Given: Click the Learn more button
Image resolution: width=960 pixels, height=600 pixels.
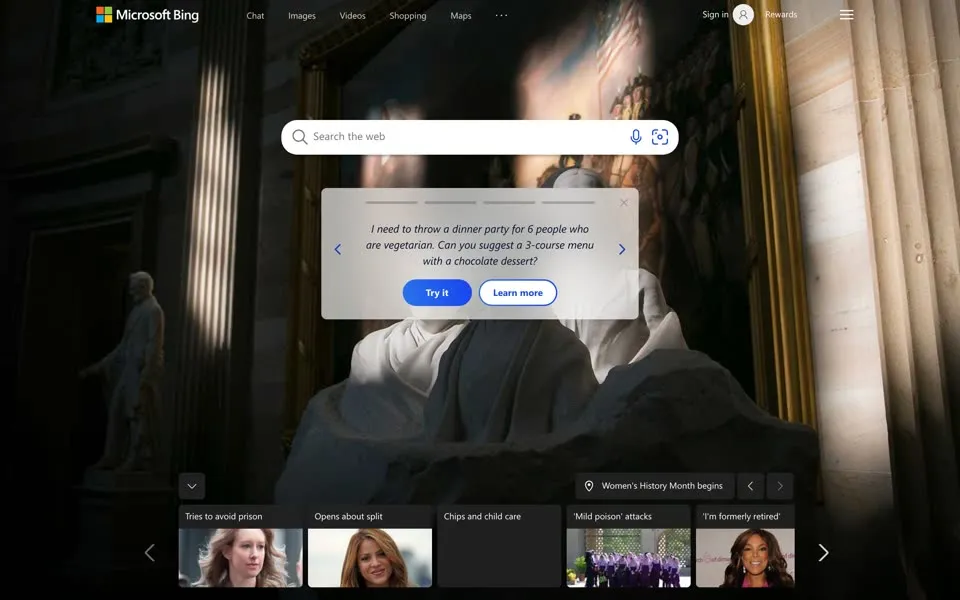Looking at the screenshot, I should [518, 293].
